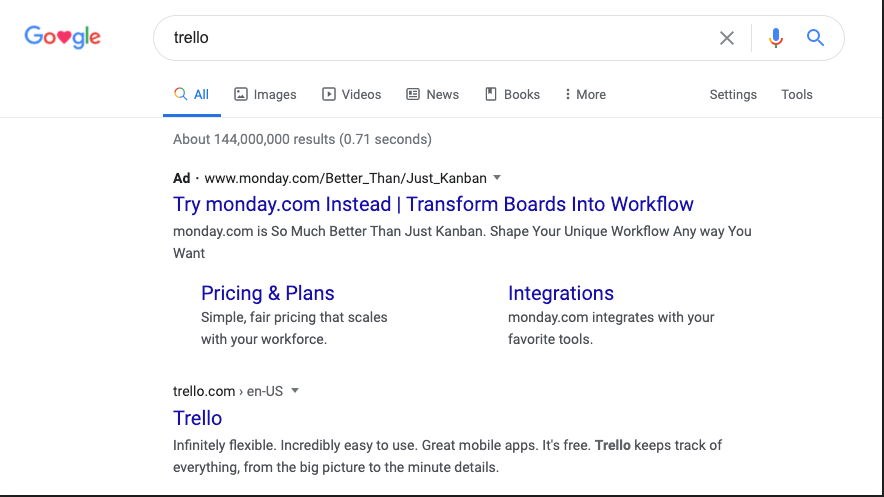The image size is (884, 497).
Task: Open the Pricing & Plans sitelink
Action: click(268, 293)
